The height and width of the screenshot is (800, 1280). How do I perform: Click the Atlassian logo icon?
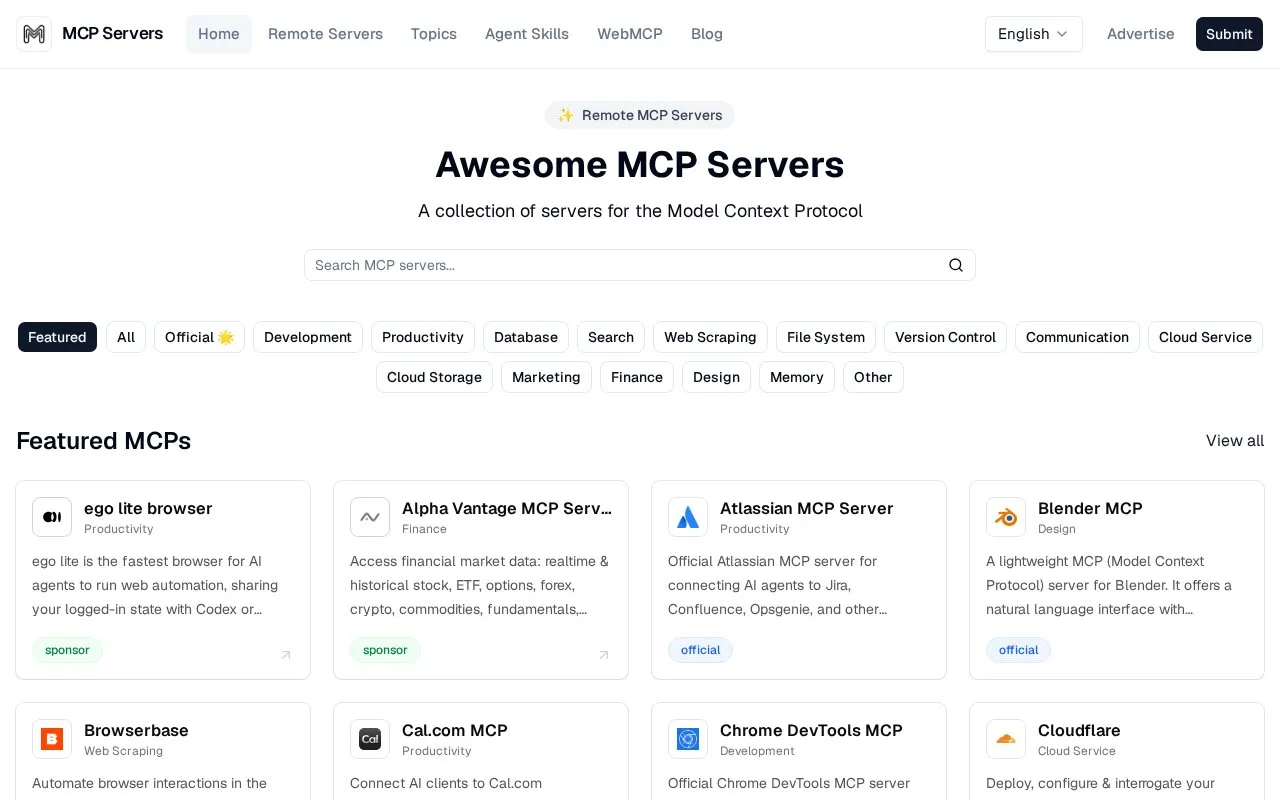point(688,517)
